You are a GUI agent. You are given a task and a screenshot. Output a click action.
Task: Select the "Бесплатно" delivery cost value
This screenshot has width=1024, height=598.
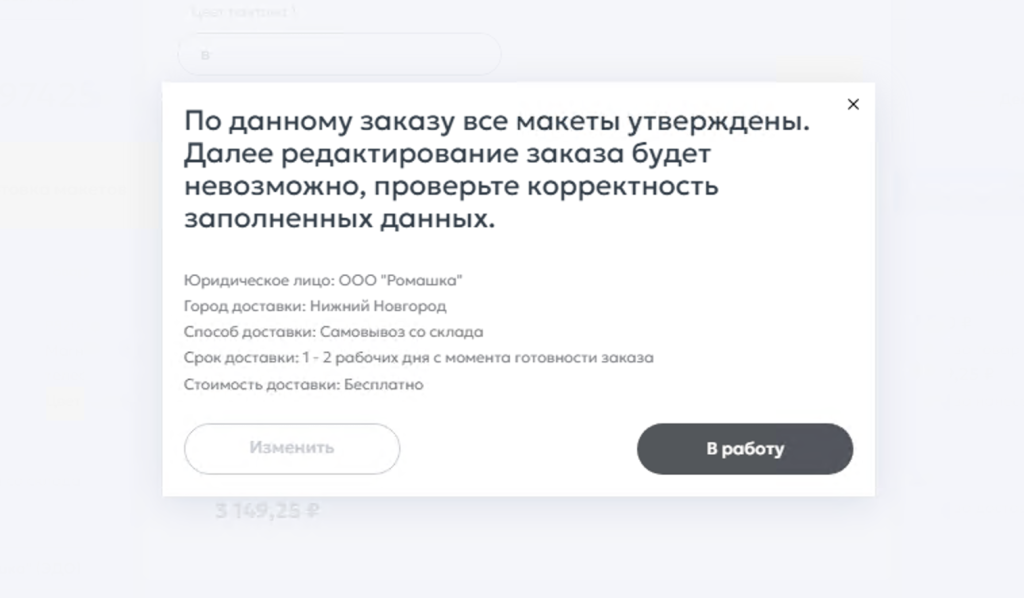tap(383, 384)
